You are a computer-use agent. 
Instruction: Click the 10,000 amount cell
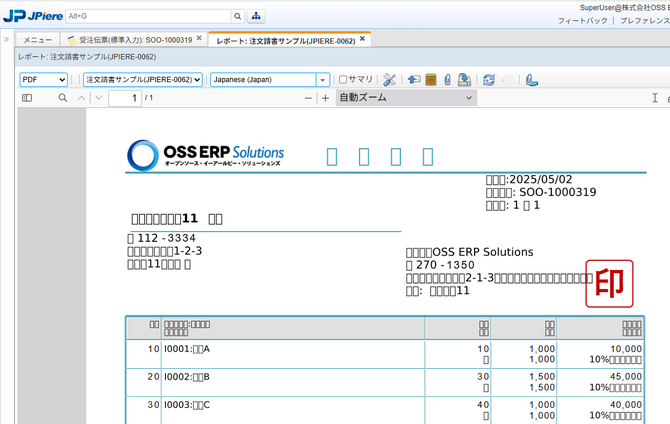coord(626,349)
